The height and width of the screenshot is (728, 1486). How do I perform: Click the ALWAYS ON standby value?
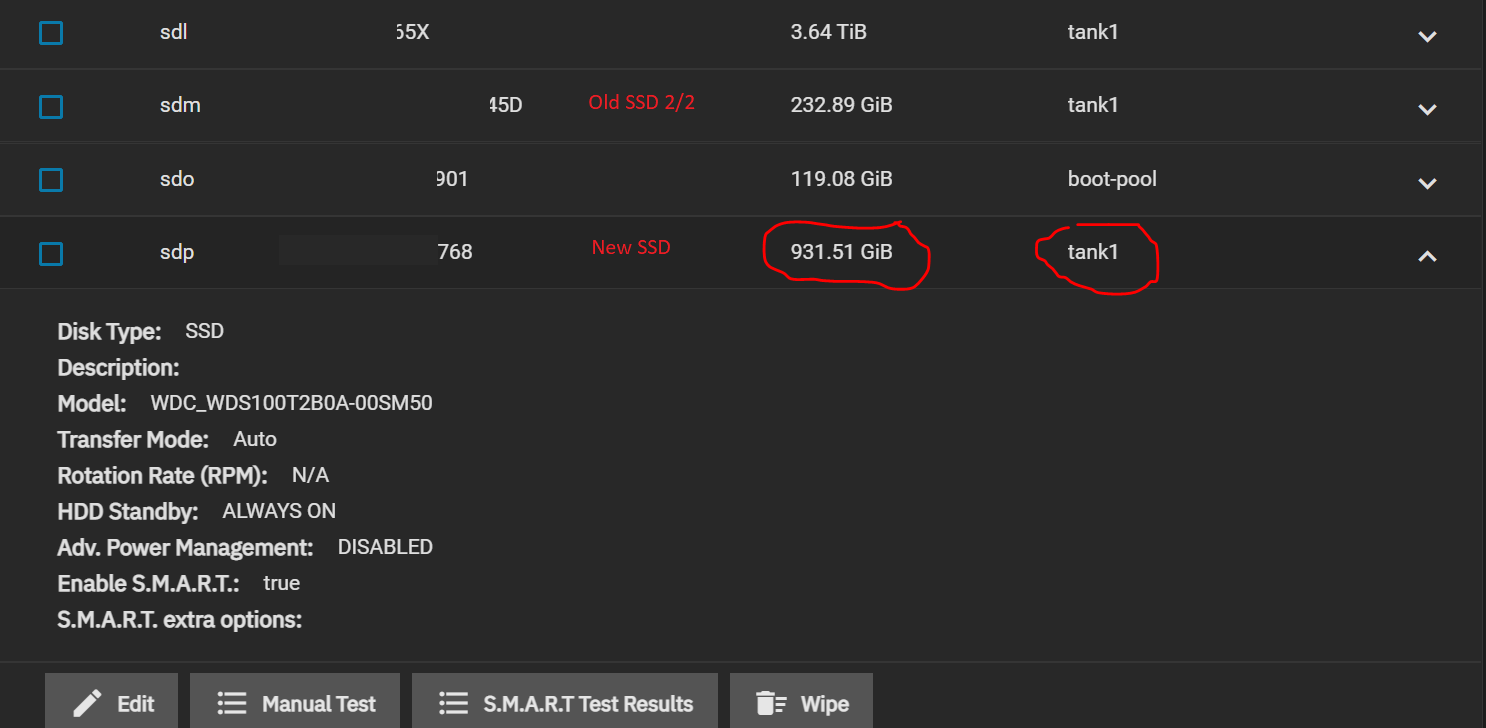279,511
